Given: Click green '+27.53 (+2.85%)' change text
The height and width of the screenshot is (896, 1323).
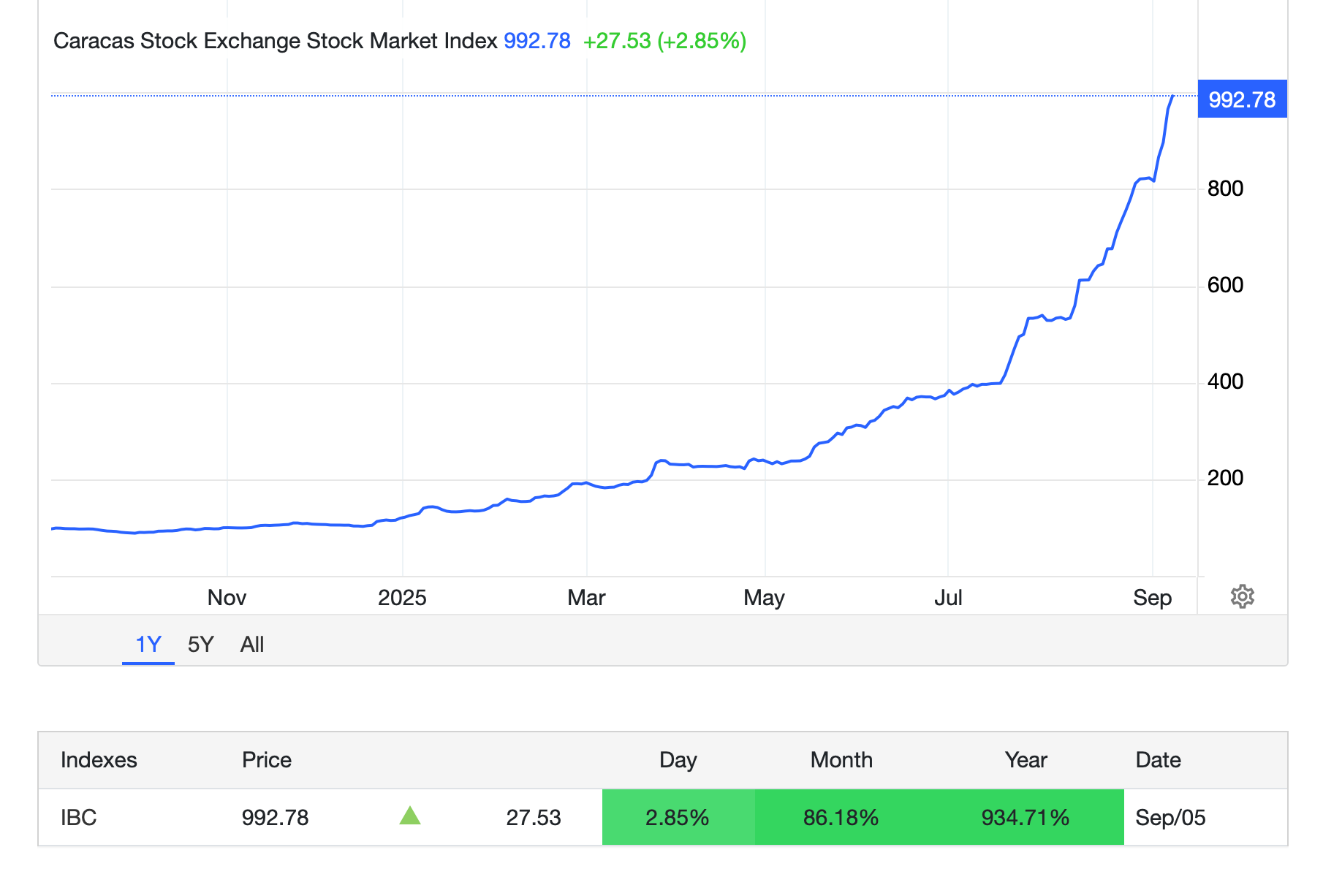Looking at the screenshot, I should (664, 41).
